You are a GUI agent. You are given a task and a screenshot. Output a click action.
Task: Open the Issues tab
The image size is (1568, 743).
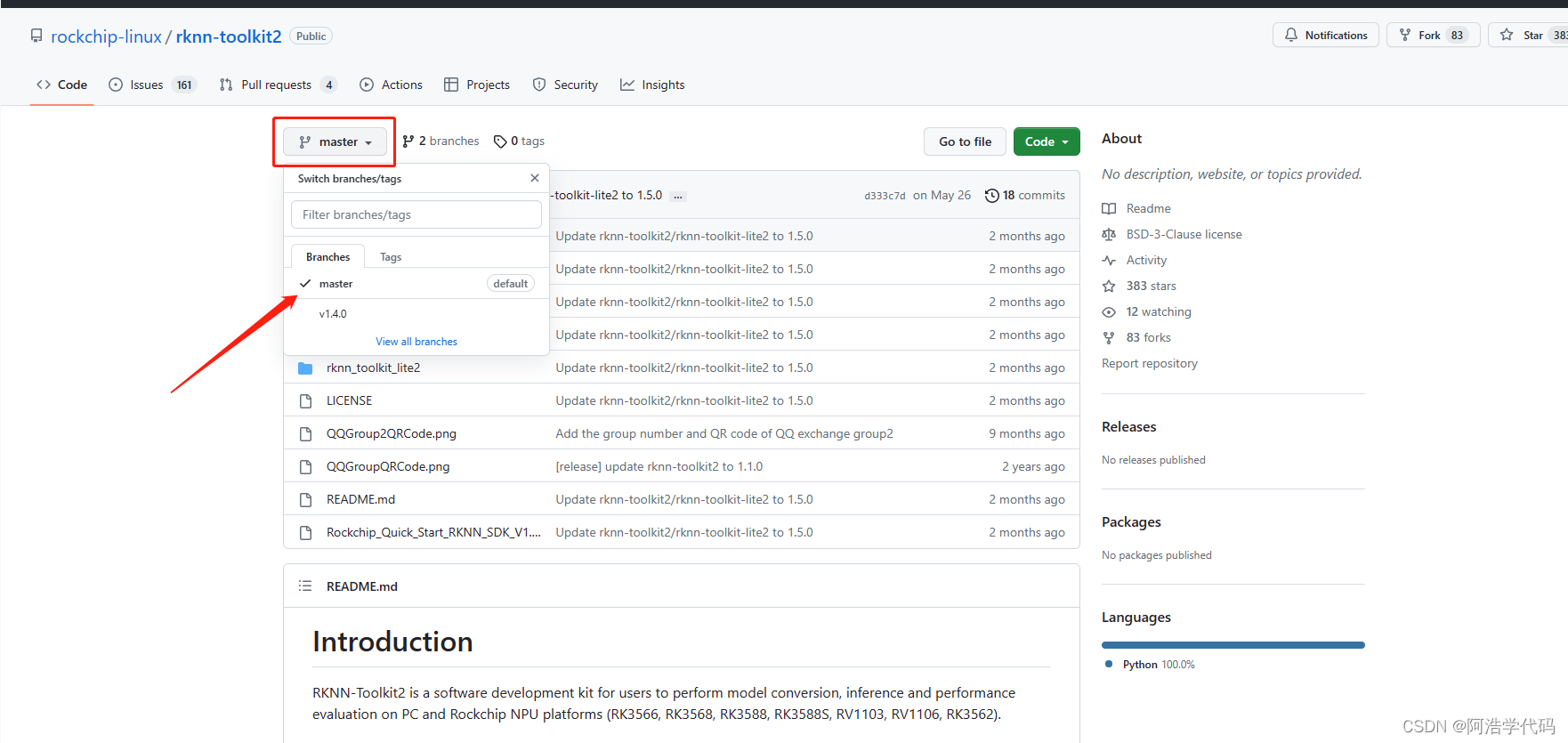coord(152,85)
